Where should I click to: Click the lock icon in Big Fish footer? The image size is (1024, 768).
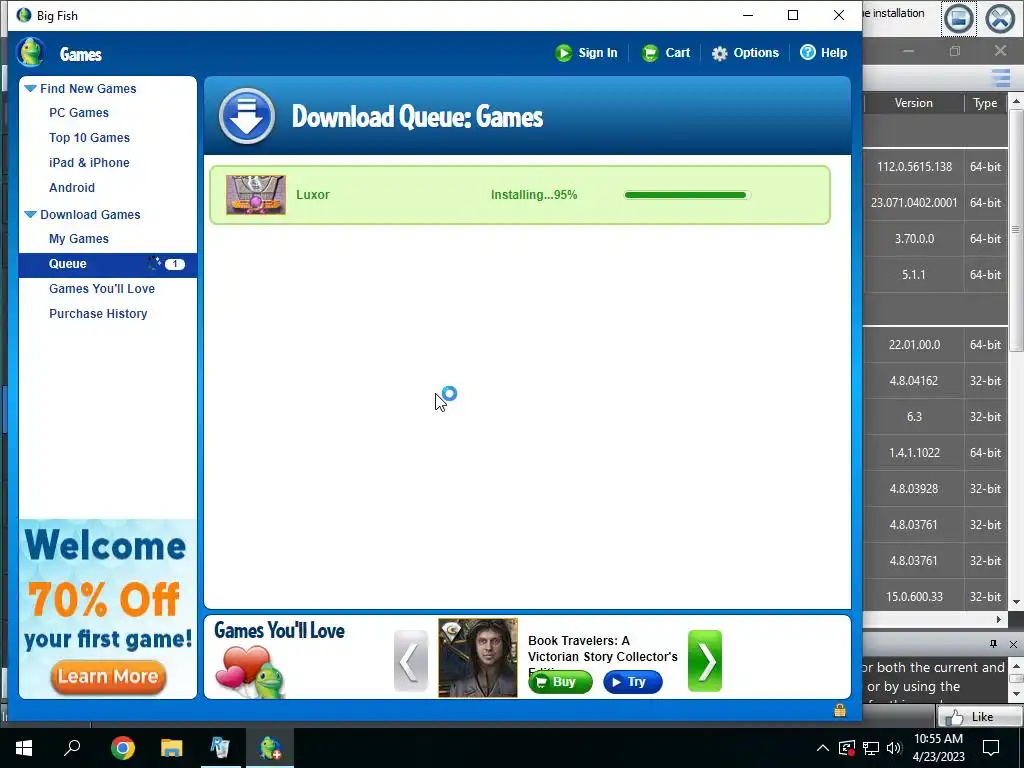[840, 710]
